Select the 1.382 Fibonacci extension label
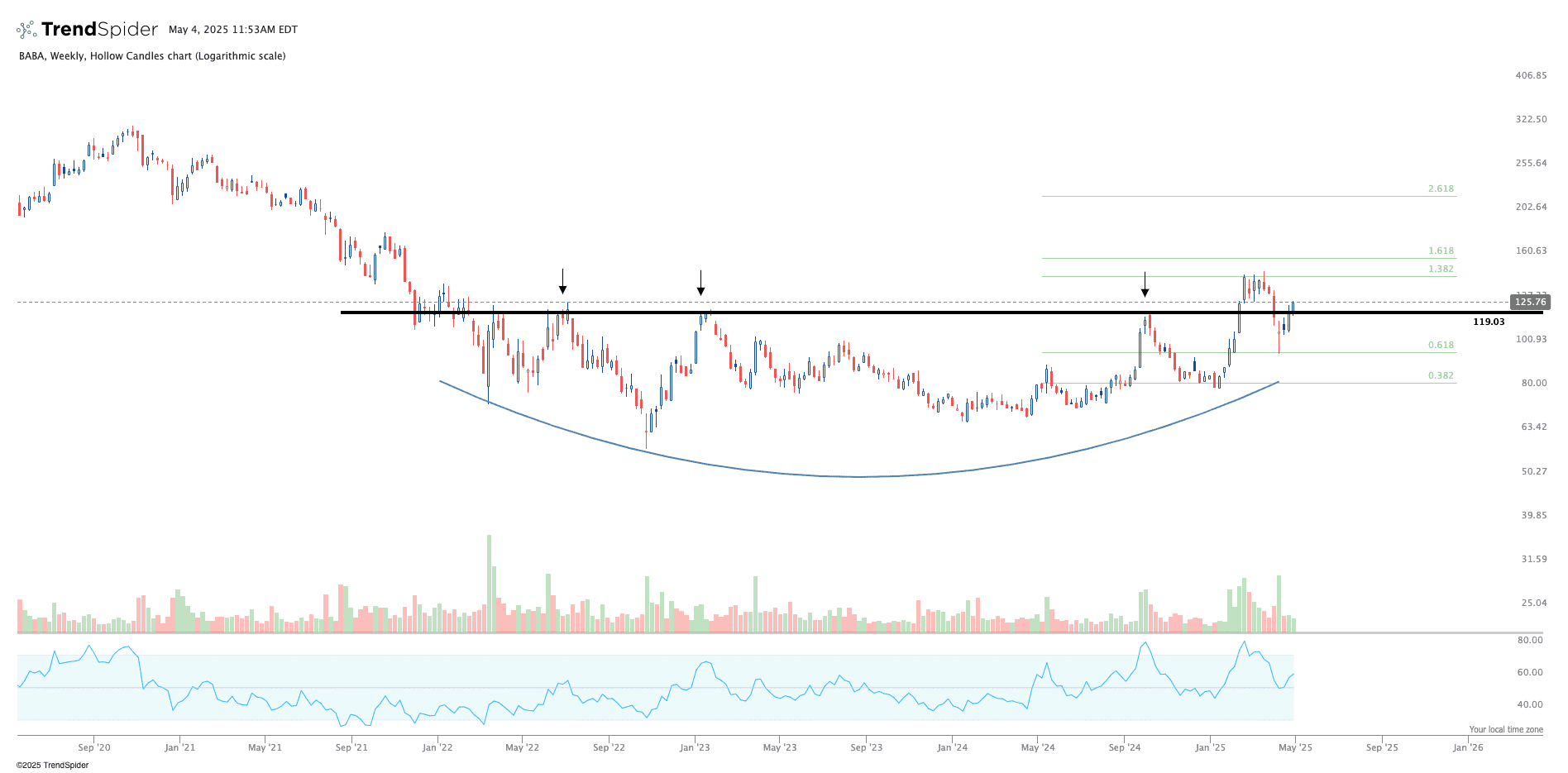 coord(1440,269)
